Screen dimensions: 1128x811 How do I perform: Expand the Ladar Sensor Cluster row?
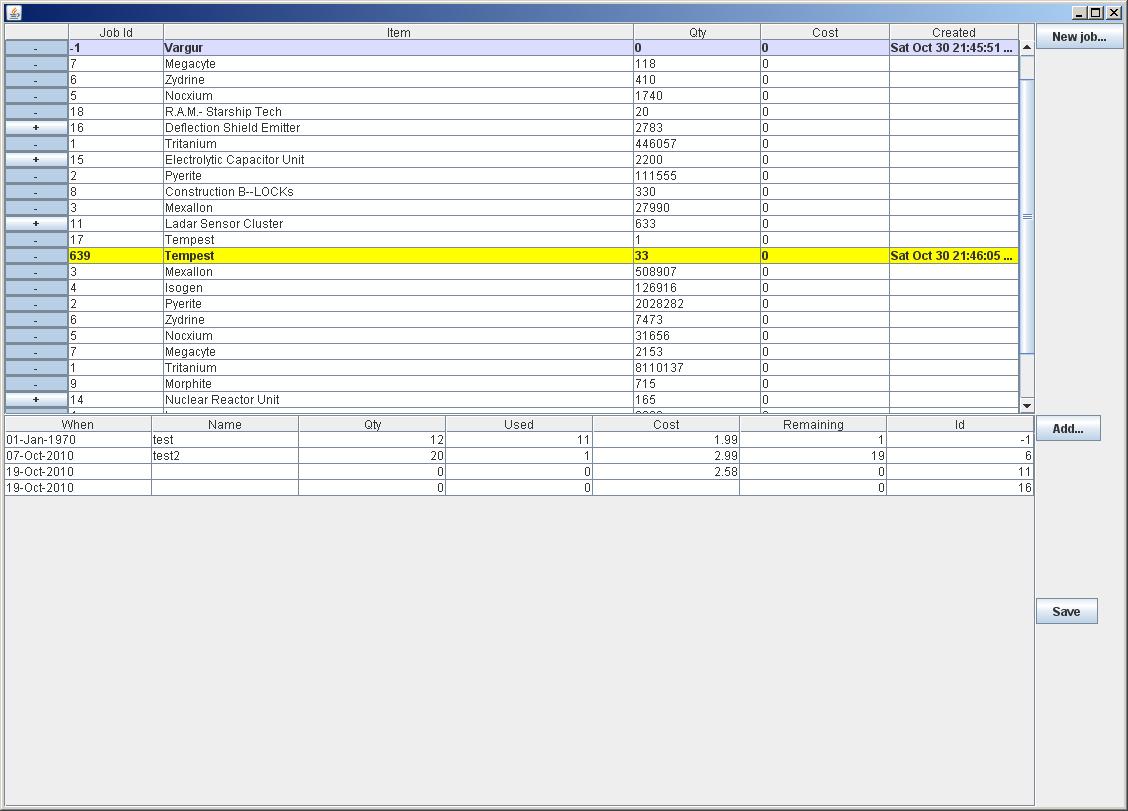pos(36,224)
